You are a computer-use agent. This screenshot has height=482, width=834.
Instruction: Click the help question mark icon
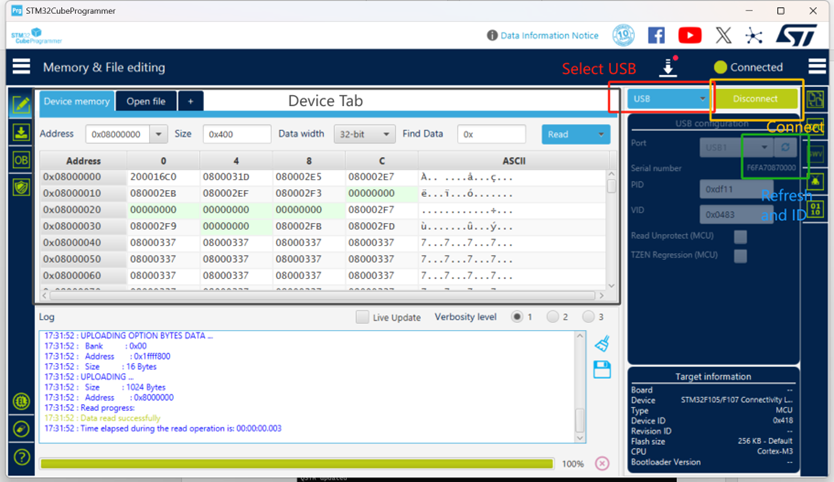pyautogui.click(x=21, y=457)
